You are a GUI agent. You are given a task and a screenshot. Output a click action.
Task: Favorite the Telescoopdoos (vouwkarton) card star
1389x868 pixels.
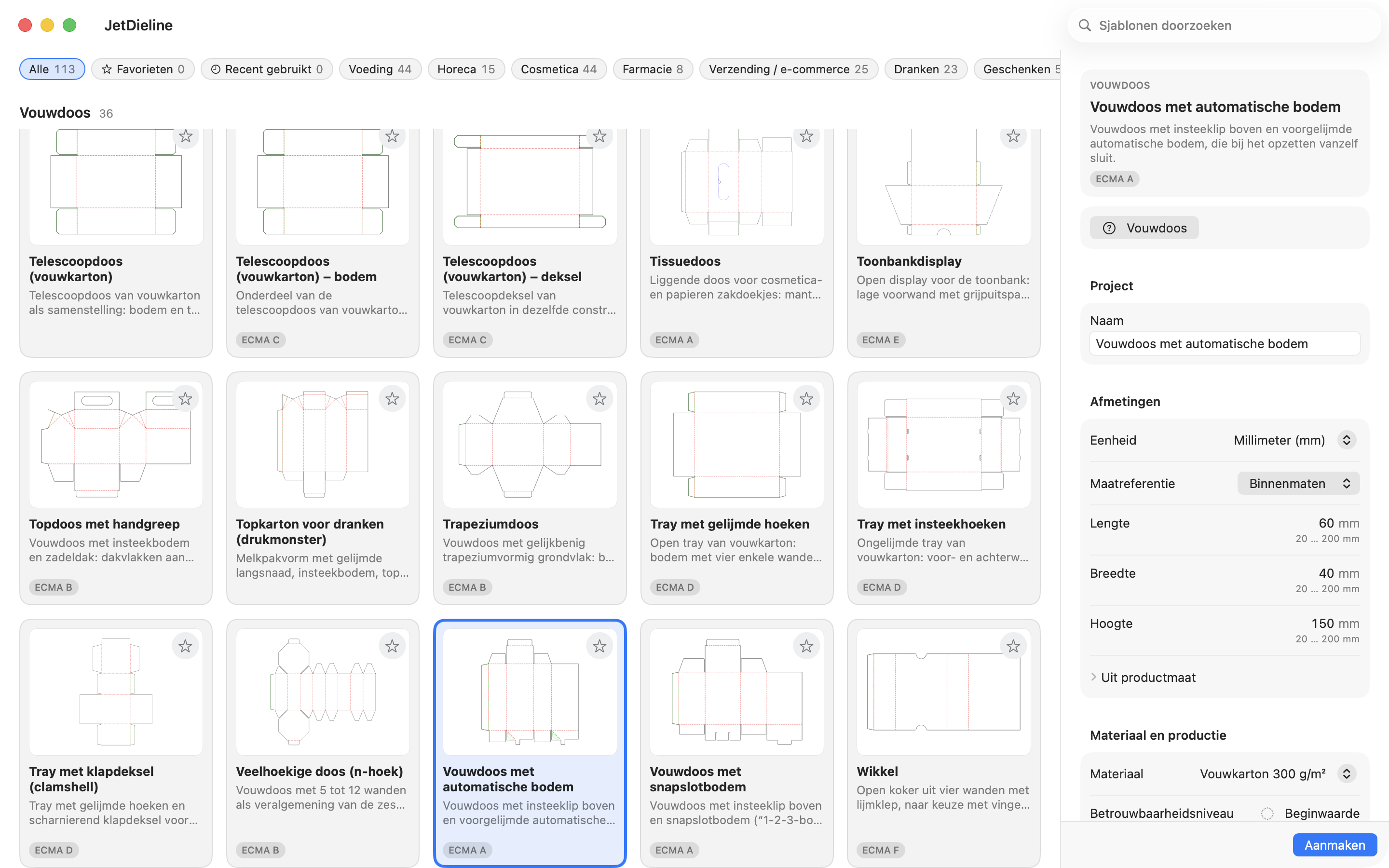[x=185, y=136]
